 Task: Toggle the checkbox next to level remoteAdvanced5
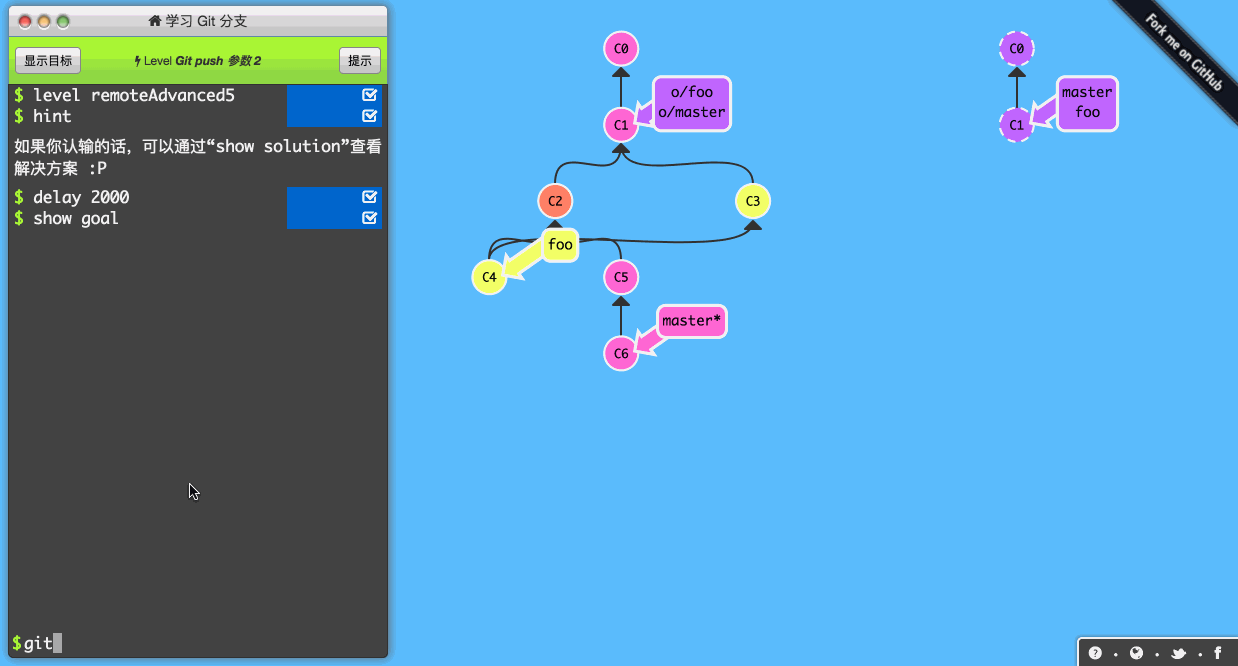click(371, 94)
